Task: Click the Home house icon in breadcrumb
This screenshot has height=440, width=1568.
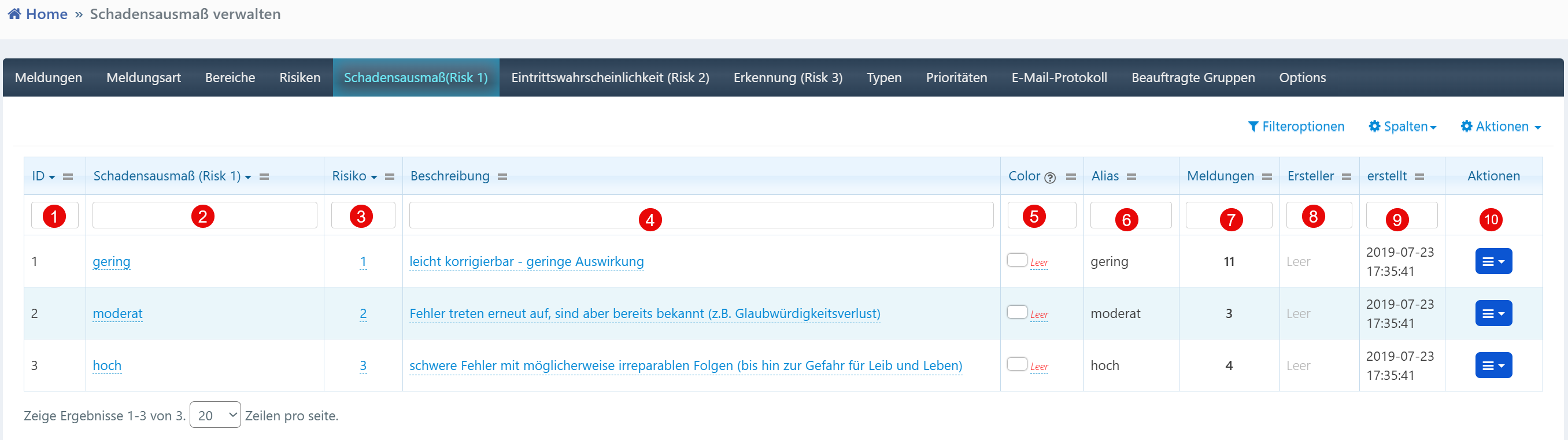Action: [14, 14]
